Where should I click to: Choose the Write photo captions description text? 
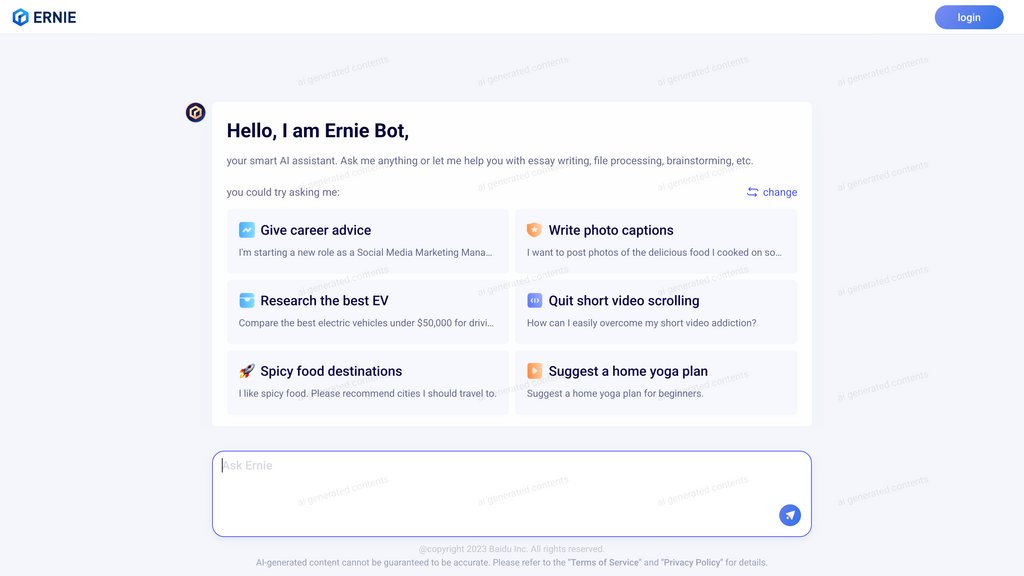(x=654, y=252)
